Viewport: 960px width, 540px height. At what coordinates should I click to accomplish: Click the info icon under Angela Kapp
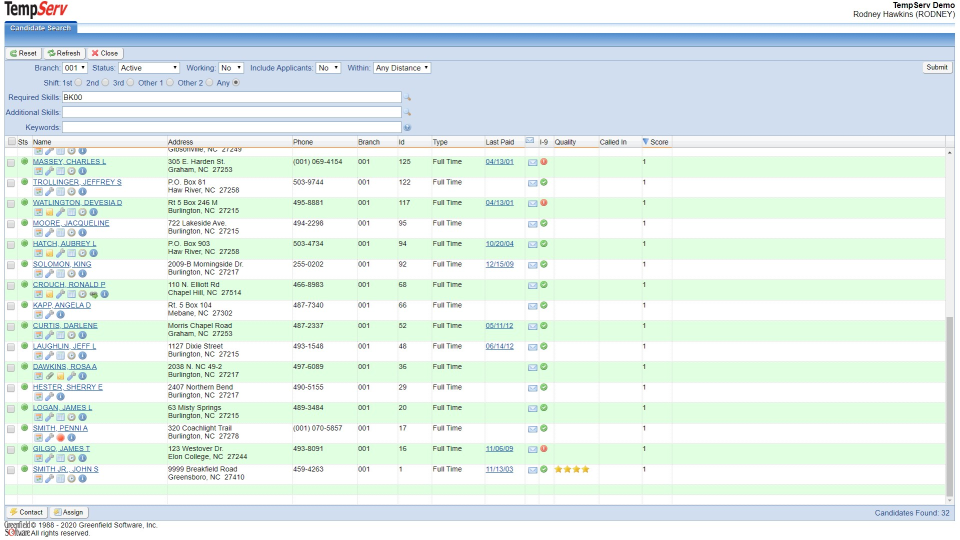pos(60,315)
